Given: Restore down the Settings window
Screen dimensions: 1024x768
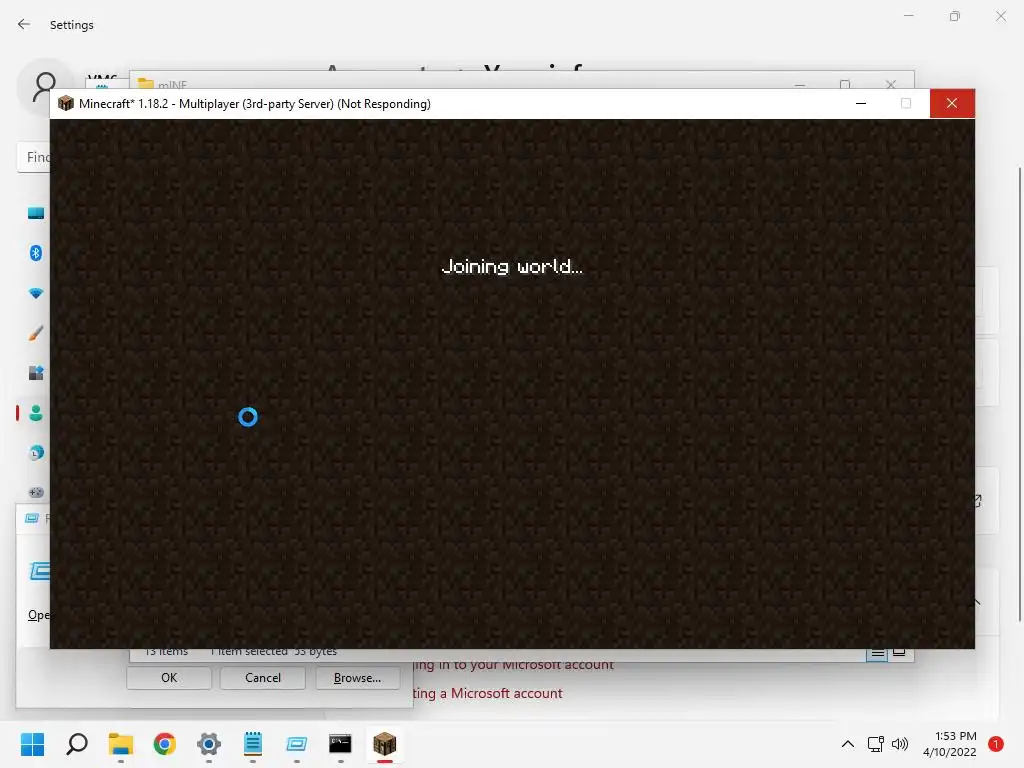Looking at the screenshot, I should click(955, 16).
